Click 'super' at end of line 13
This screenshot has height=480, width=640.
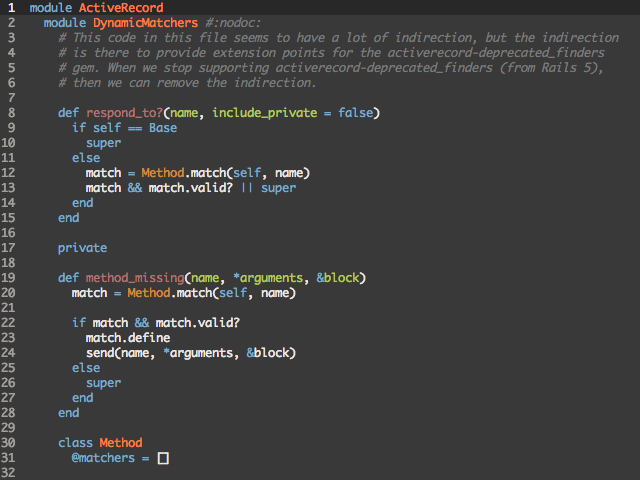point(278,188)
